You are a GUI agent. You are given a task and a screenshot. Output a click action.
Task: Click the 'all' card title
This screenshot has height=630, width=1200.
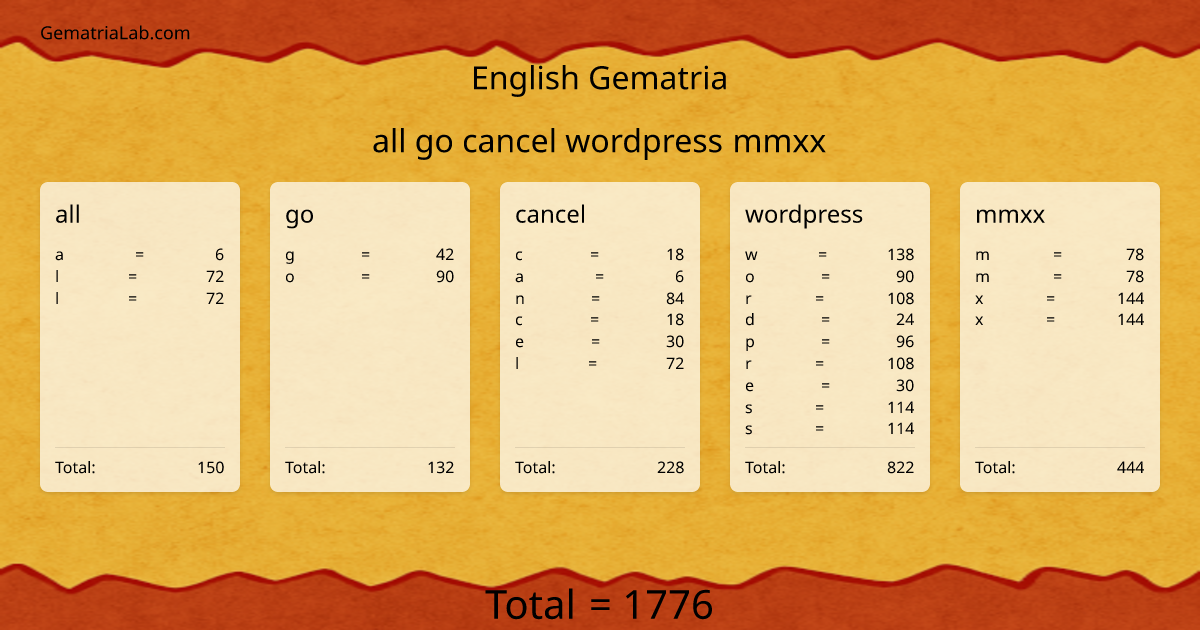[68, 214]
